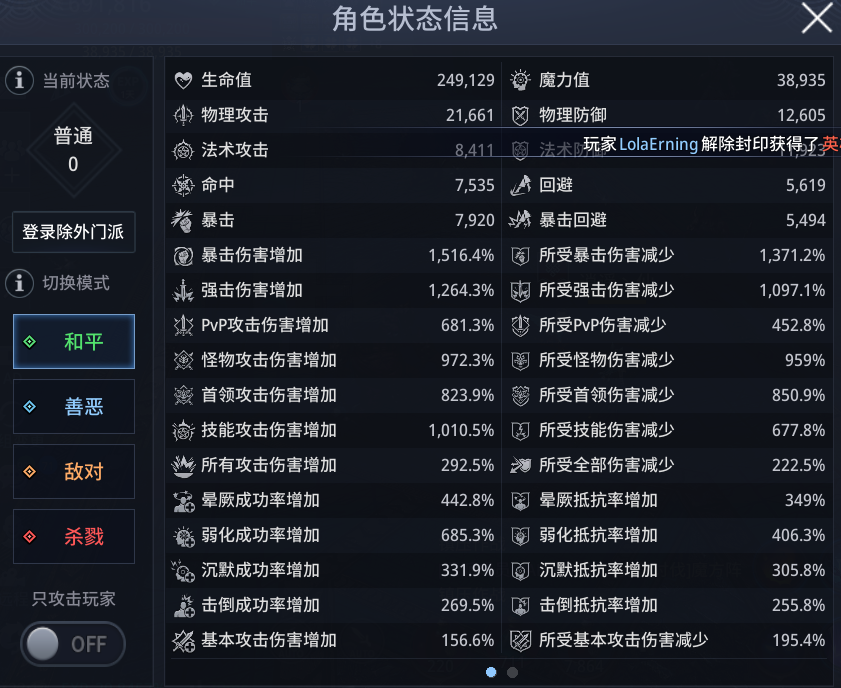Select the 物理攻击 attack icon

click(182, 115)
